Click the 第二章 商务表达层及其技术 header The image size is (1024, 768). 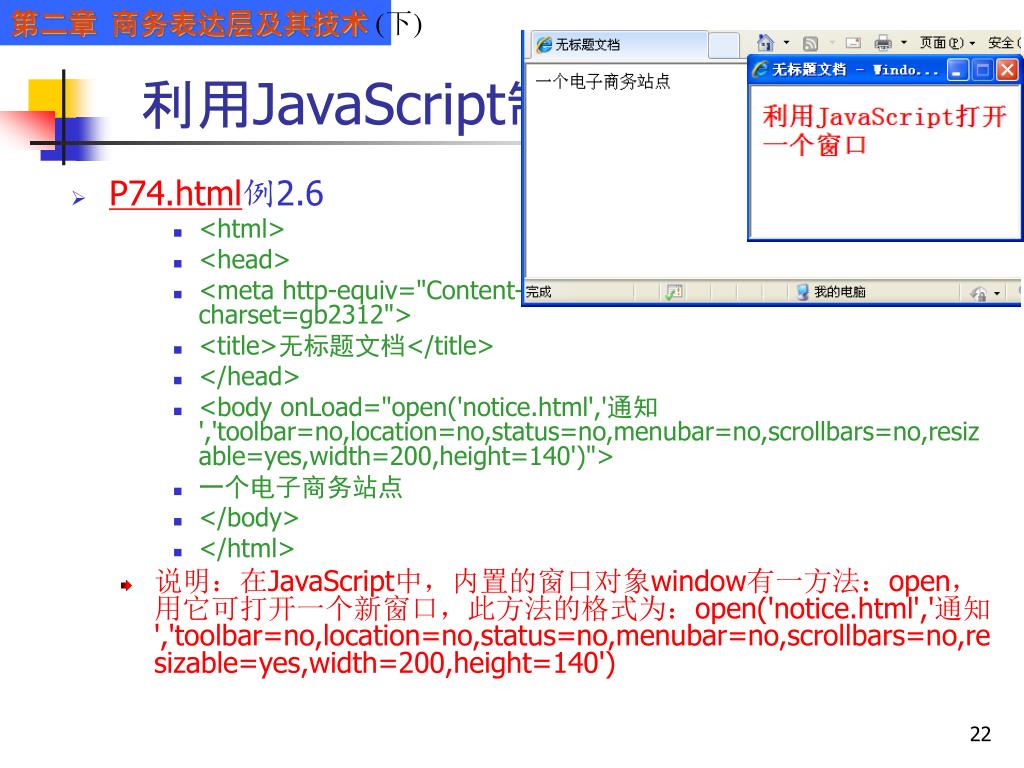(190, 24)
